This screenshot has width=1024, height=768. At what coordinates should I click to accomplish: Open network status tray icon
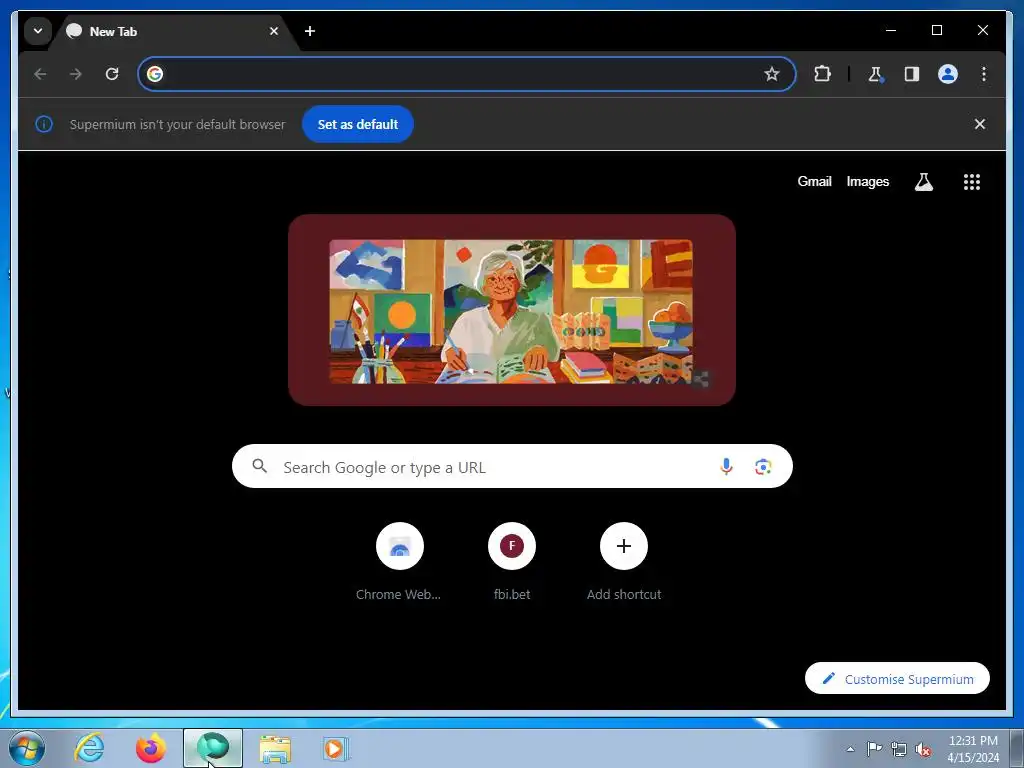[899, 749]
